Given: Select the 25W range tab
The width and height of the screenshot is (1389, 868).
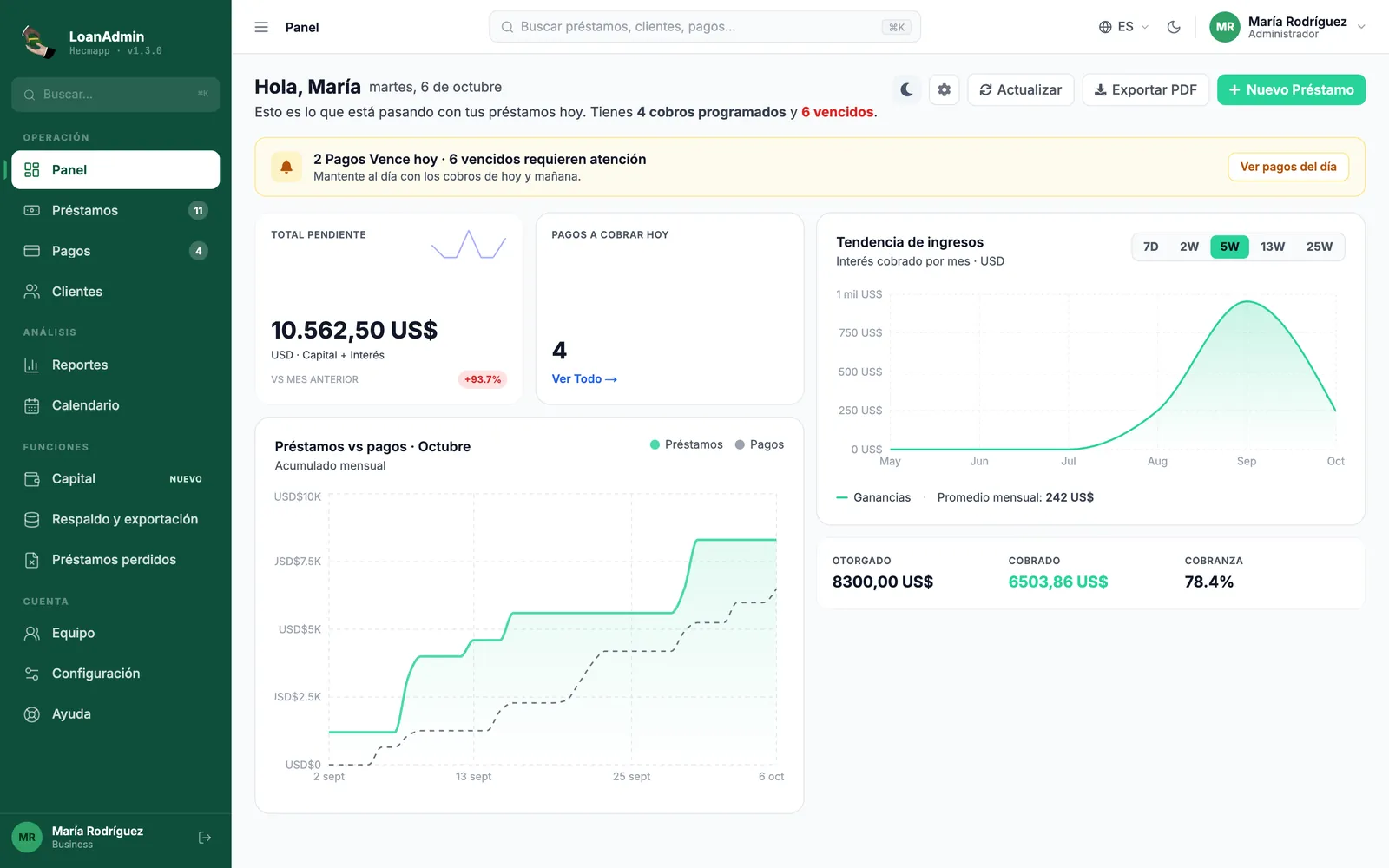Looking at the screenshot, I should pos(1320,247).
